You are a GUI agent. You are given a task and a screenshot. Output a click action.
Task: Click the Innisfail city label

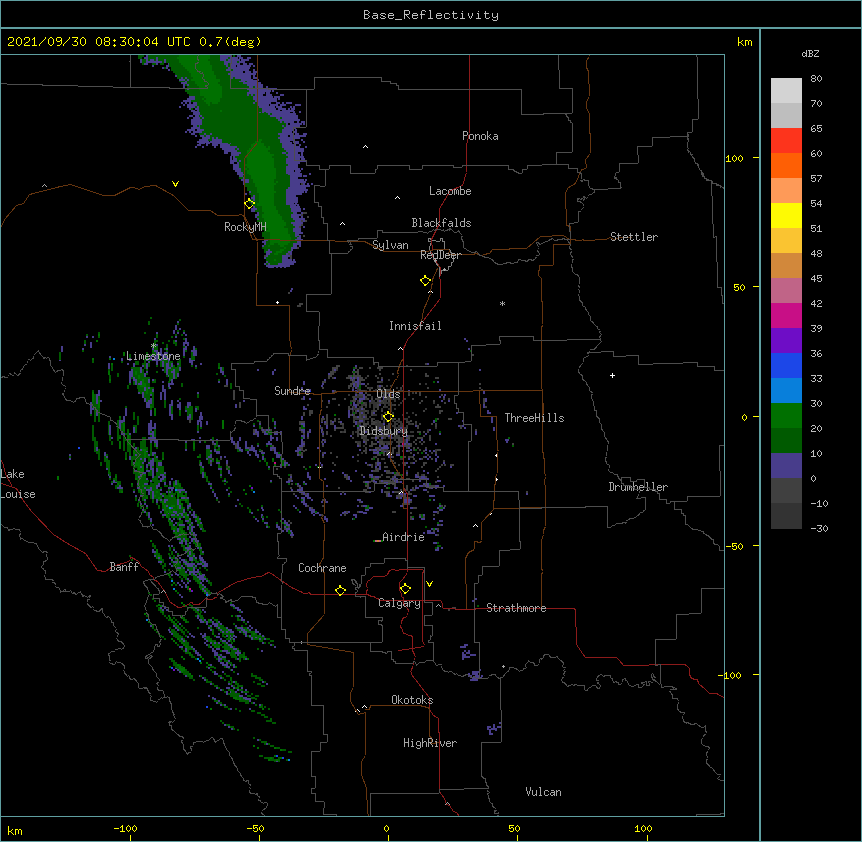tap(415, 326)
